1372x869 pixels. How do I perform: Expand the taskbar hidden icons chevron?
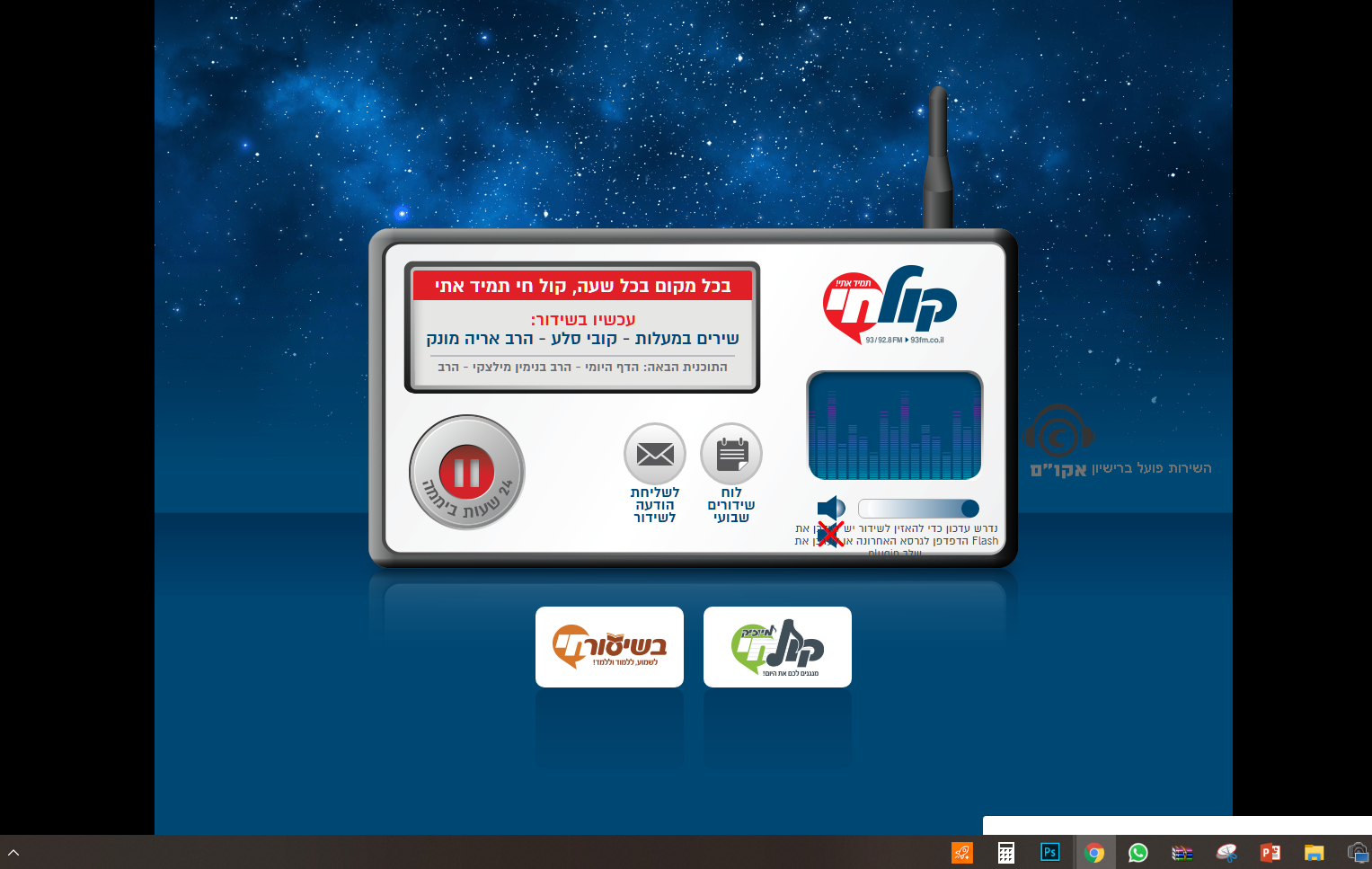click(x=13, y=852)
